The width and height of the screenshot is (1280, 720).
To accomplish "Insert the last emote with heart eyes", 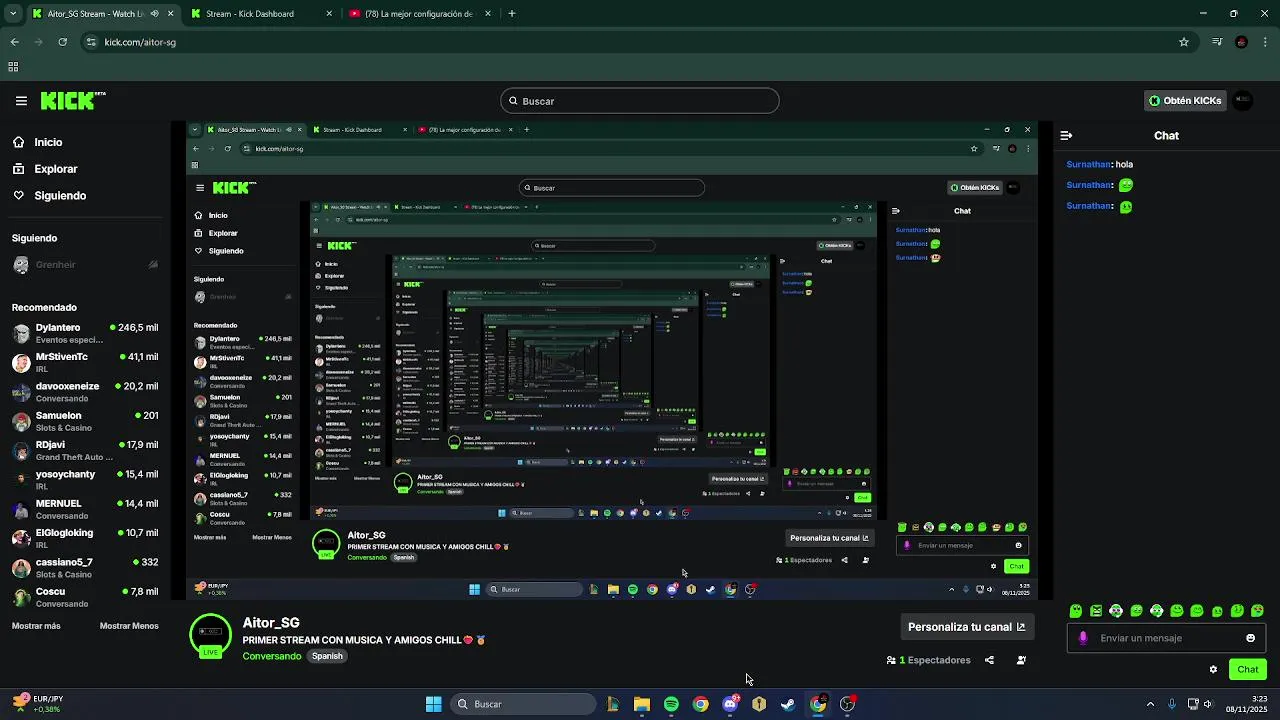I will 1258,610.
